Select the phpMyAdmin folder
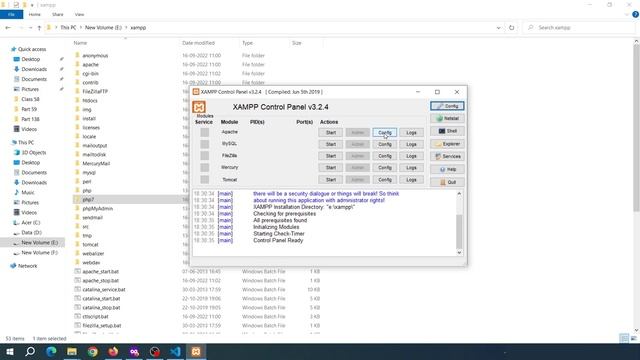This screenshot has height=360, width=640. (98, 209)
